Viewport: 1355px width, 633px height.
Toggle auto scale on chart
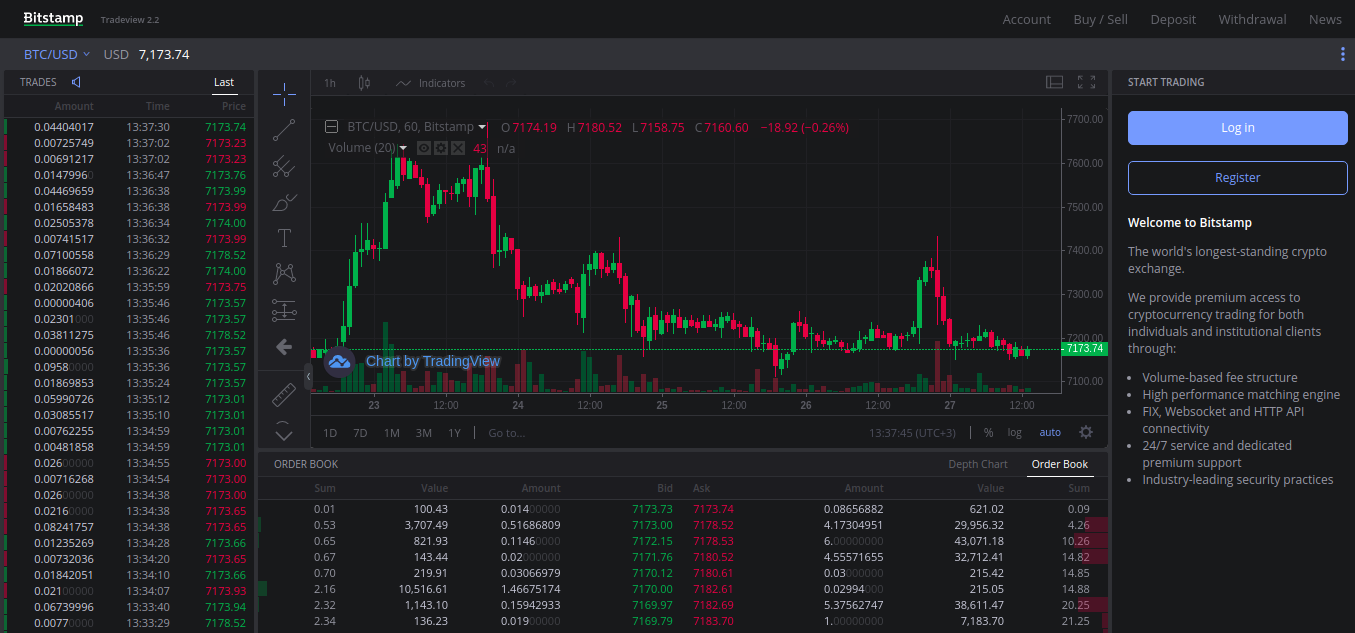click(1050, 432)
